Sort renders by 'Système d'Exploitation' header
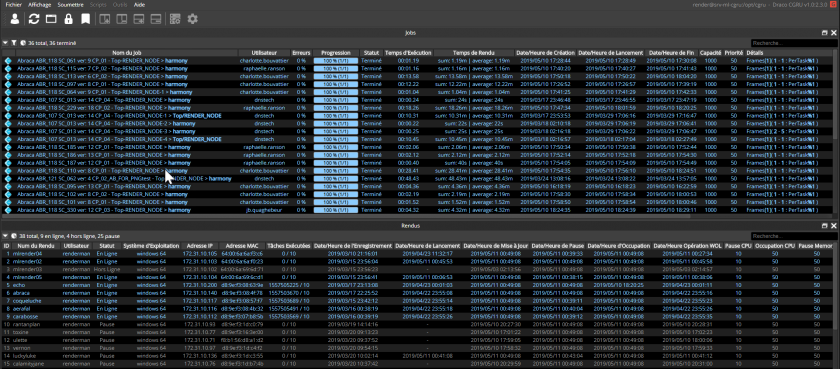The height and width of the screenshot is (369, 840). (x=151, y=246)
